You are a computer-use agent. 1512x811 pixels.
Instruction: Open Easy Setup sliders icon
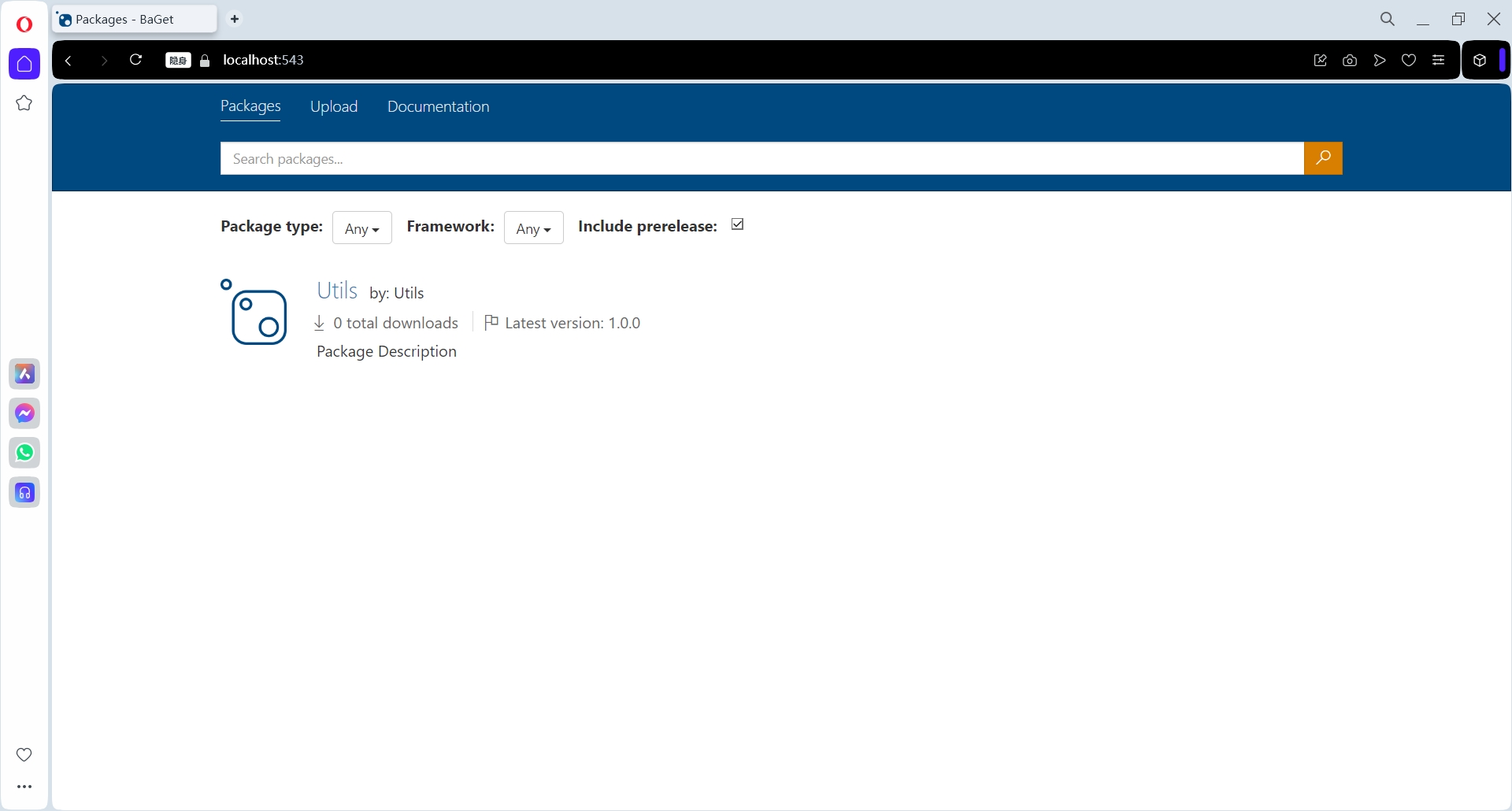click(1439, 61)
